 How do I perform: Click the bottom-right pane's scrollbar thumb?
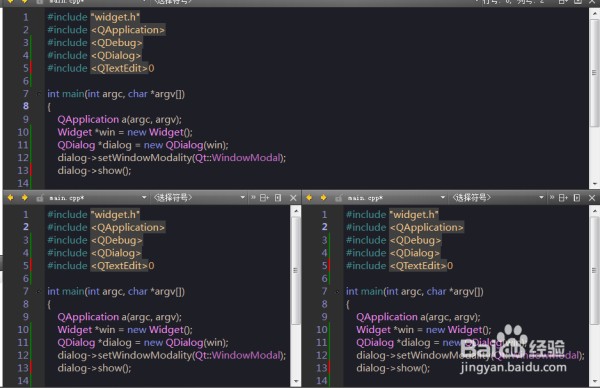coord(594,271)
